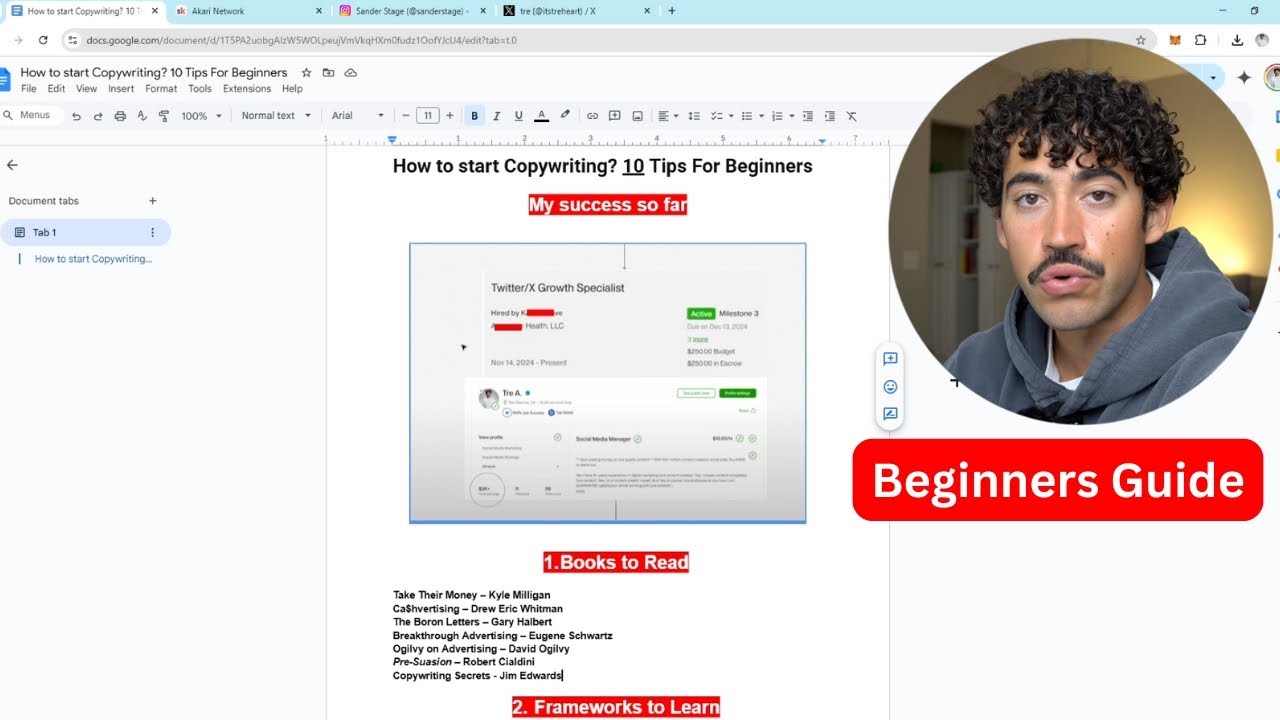Open the highlight color picker

[565, 116]
